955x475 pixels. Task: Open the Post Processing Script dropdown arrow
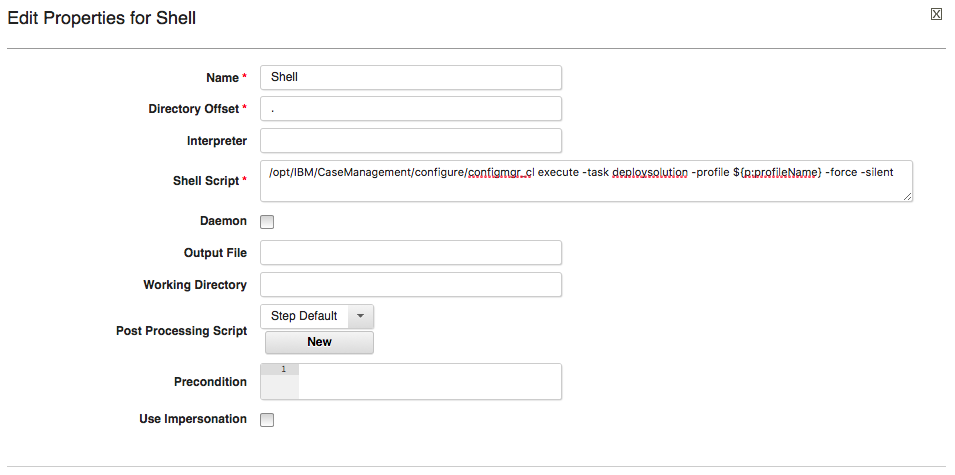point(360,316)
